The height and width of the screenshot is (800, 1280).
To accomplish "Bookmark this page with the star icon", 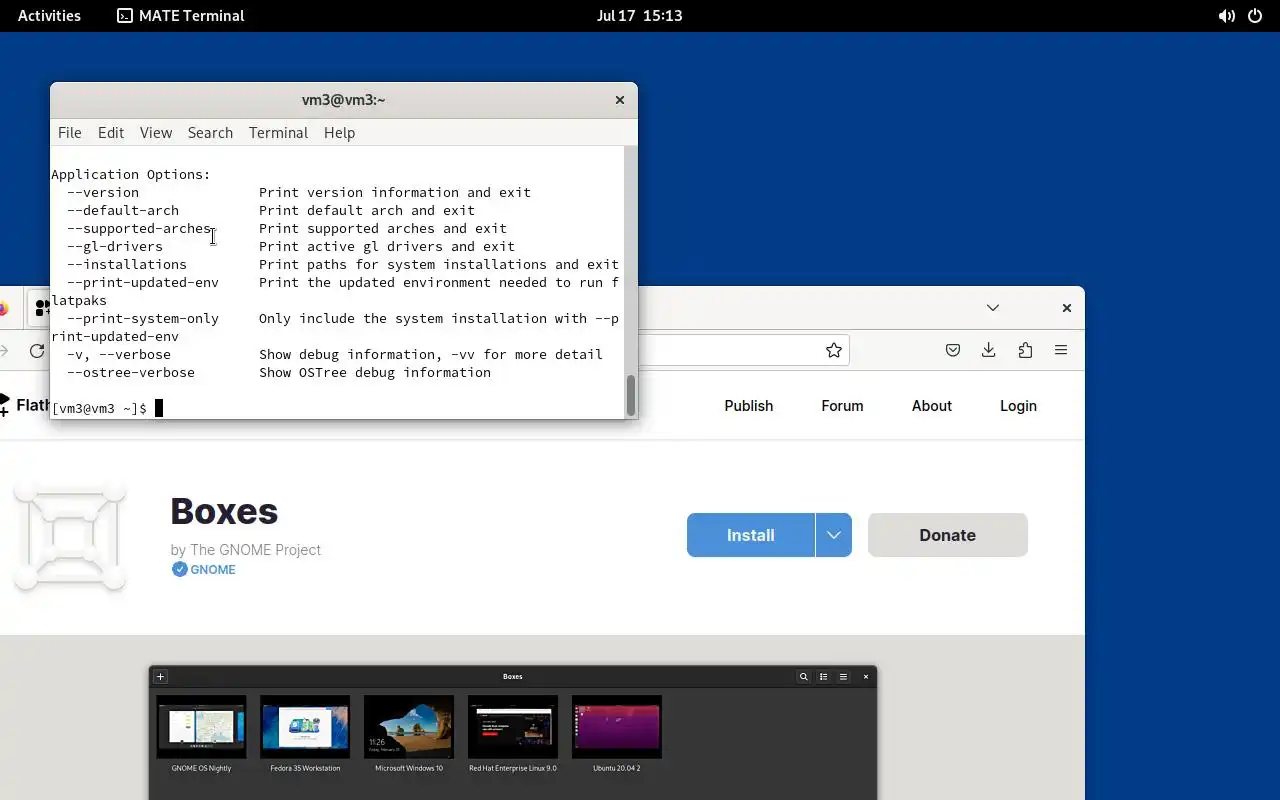I will click(833, 350).
